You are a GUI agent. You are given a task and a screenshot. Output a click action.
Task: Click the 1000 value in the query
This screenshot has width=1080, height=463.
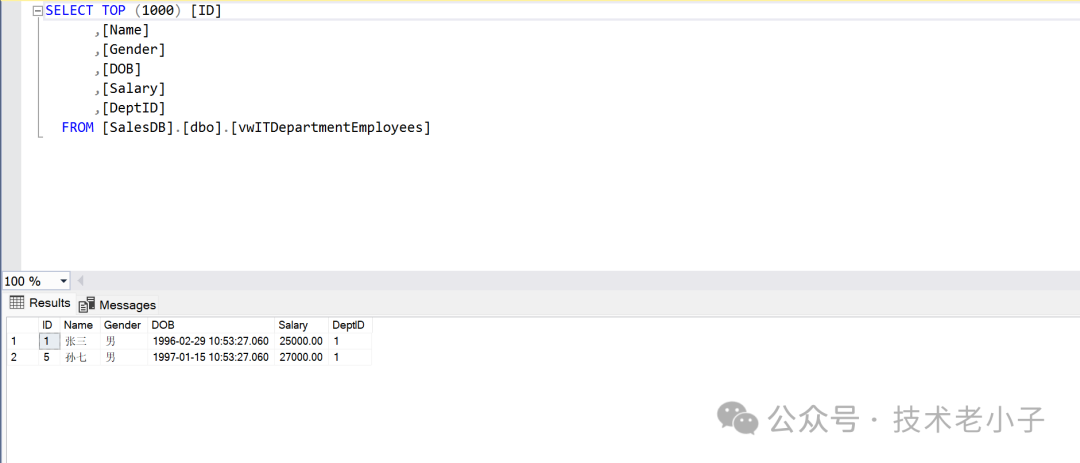click(158, 11)
